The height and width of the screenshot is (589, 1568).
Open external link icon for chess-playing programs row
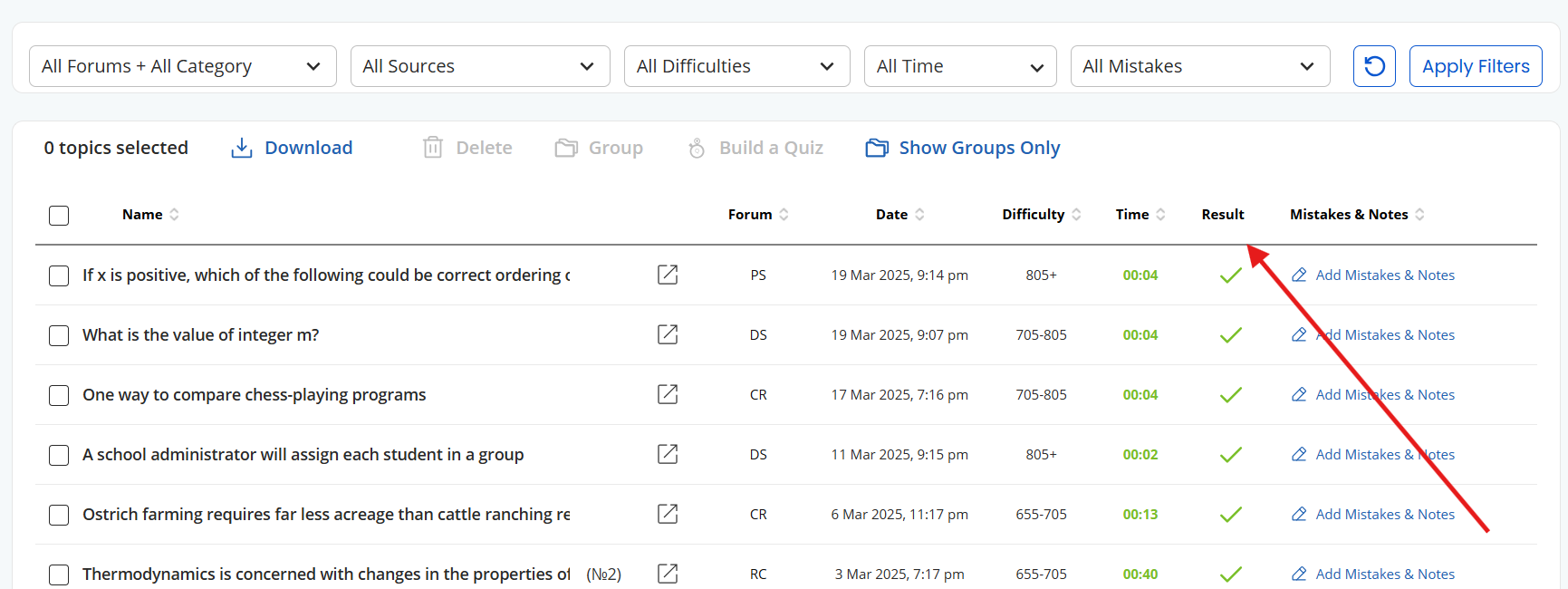click(x=668, y=394)
